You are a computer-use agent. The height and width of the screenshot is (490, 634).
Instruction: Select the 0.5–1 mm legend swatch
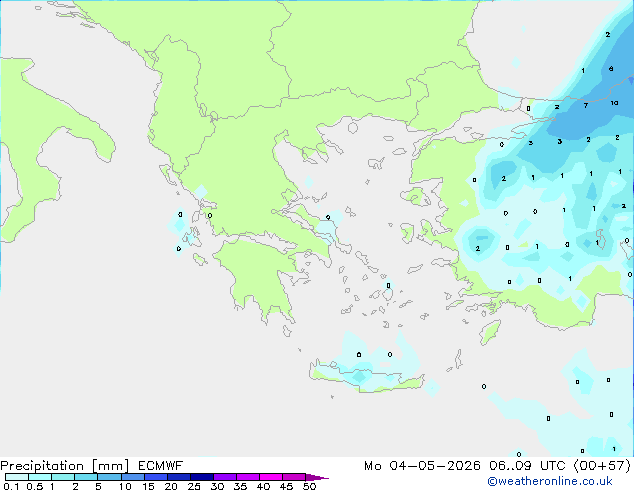coord(40,477)
